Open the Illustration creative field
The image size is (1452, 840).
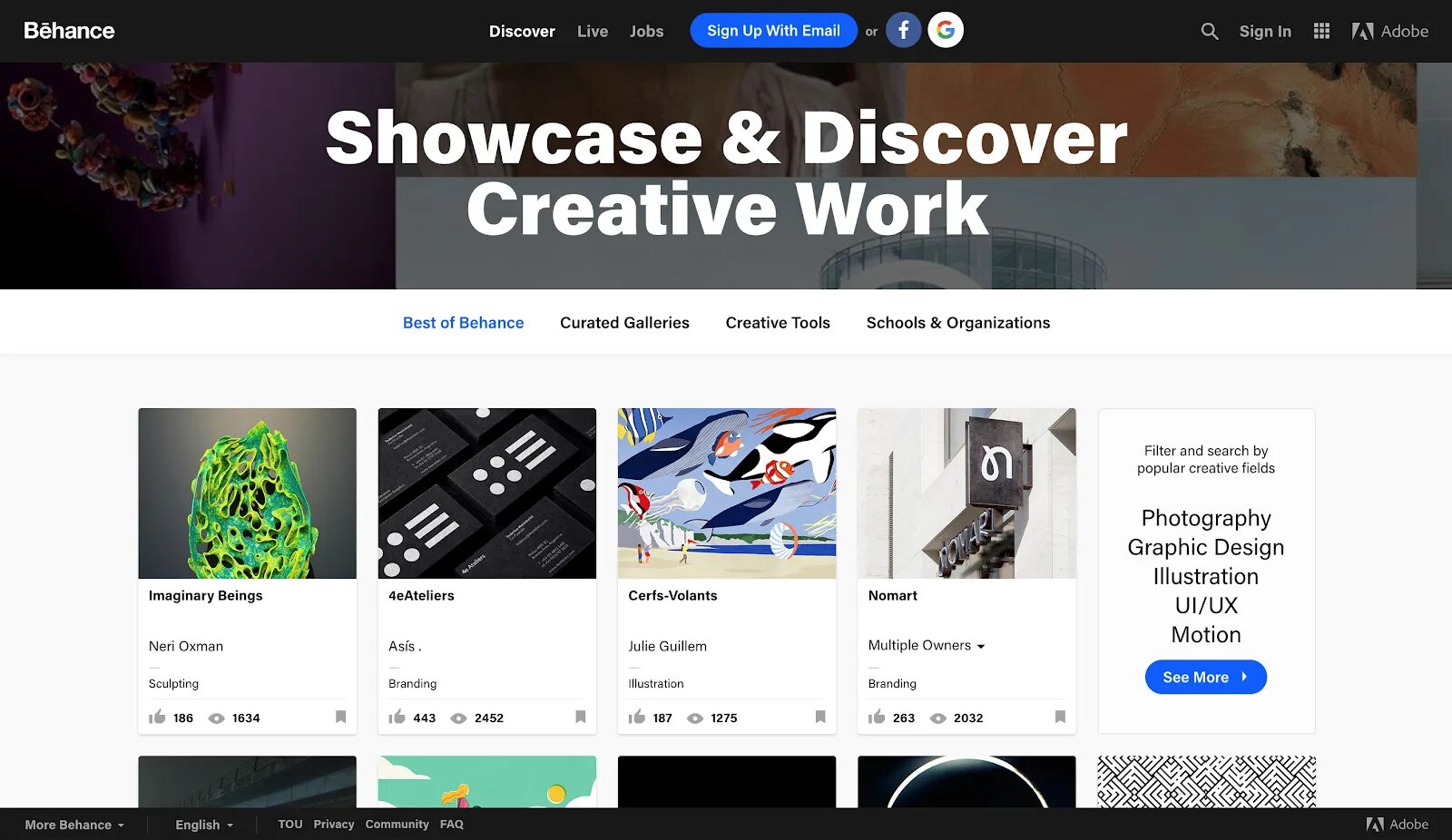click(1206, 576)
